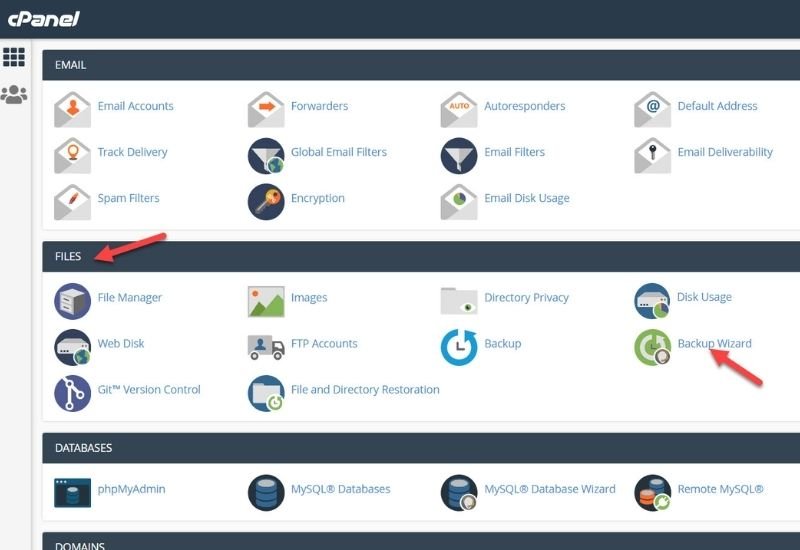800x550 pixels.
Task: Open the sidebar grid home icon
Action: click(x=14, y=57)
